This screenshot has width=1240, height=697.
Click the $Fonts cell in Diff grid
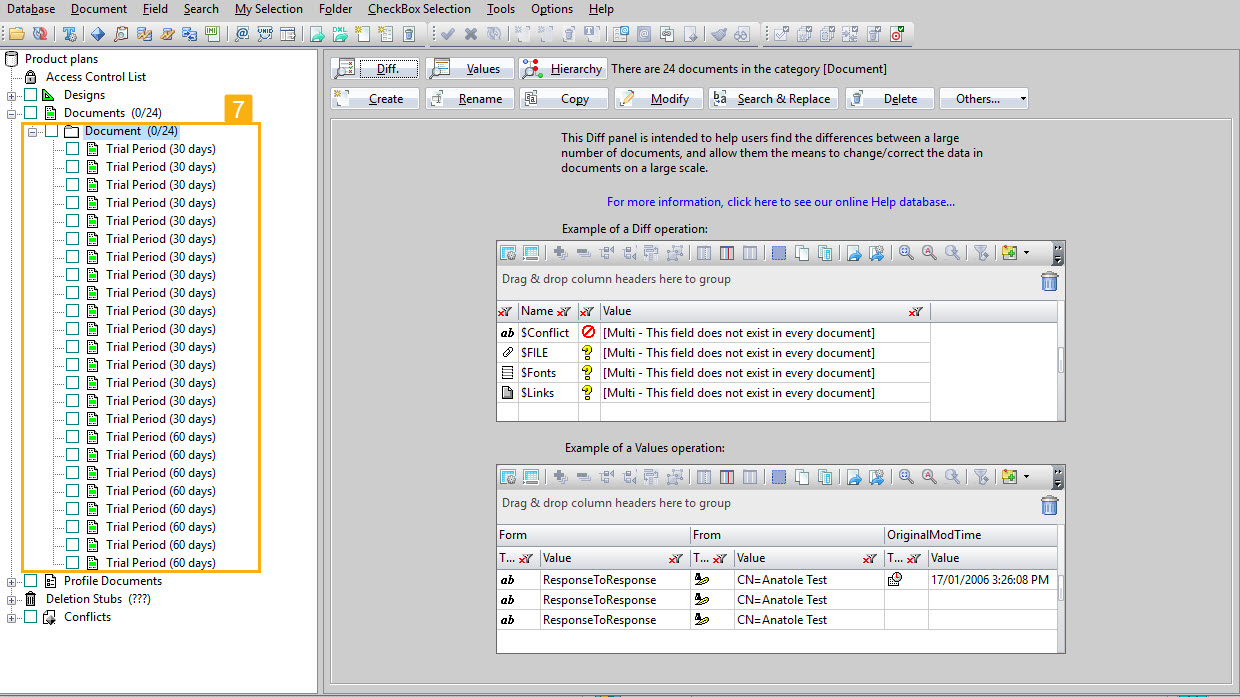[x=548, y=373]
